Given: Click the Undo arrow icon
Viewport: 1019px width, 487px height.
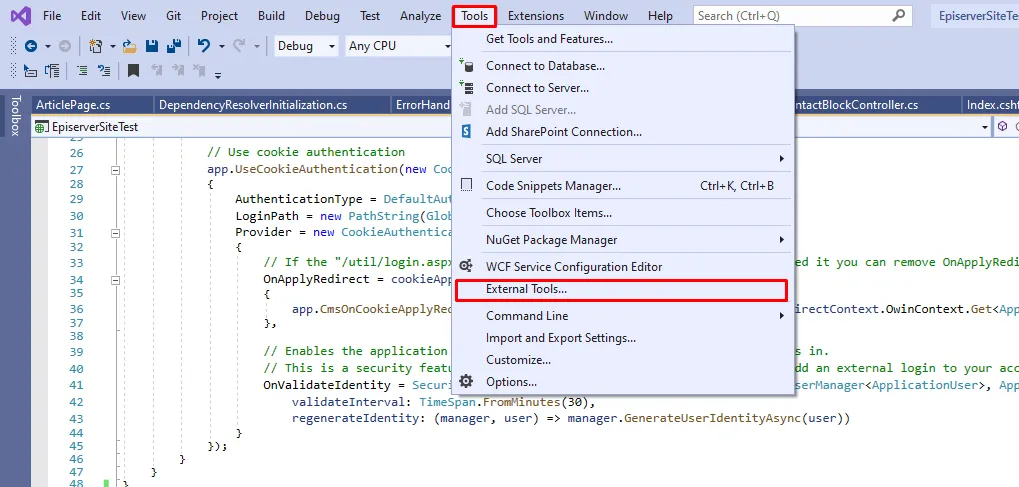Looking at the screenshot, I should (x=204, y=46).
